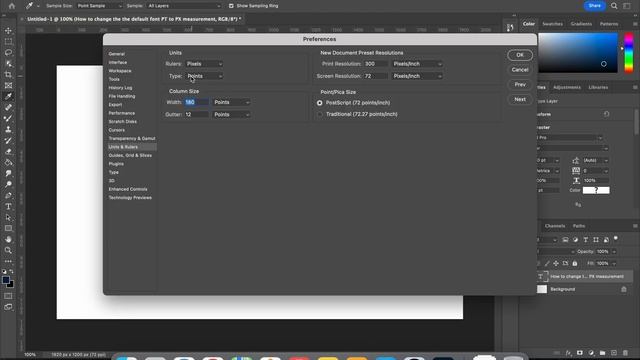The width and height of the screenshot is (640, 360).
Task: Add a layer mask icon
Action: click(x=580, y=353)
